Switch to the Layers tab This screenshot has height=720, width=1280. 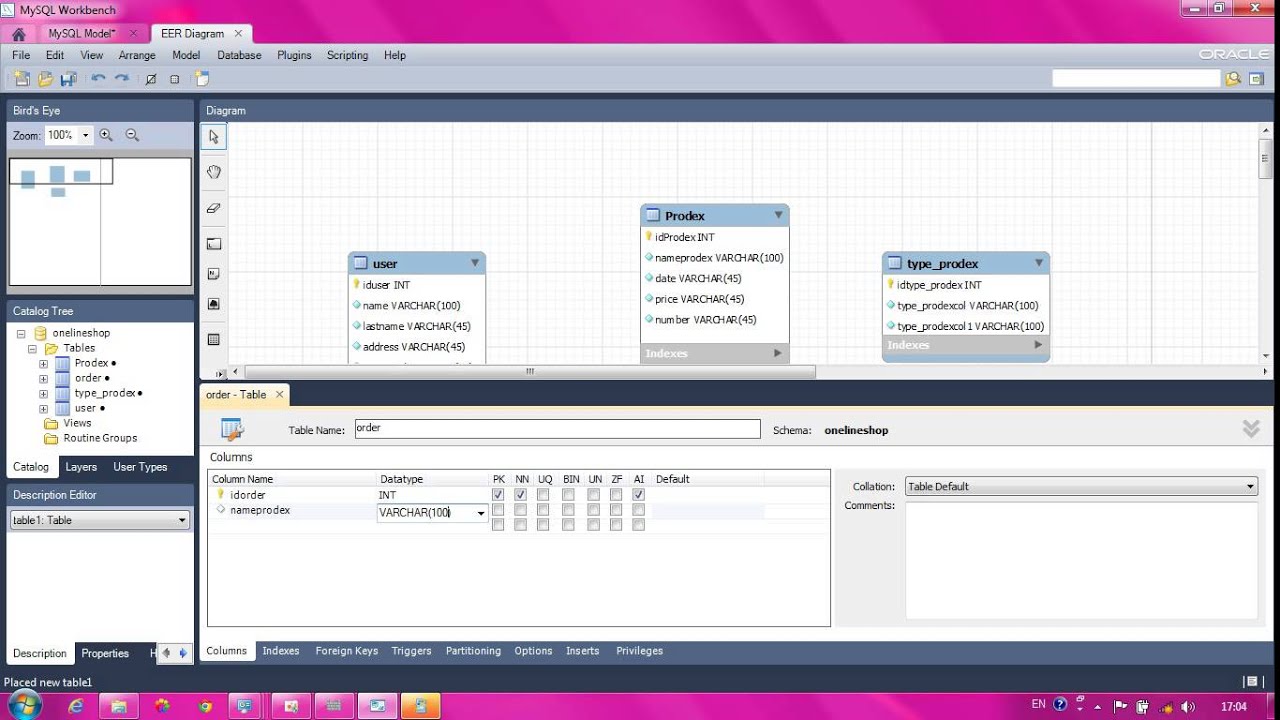tap(81, 467)
